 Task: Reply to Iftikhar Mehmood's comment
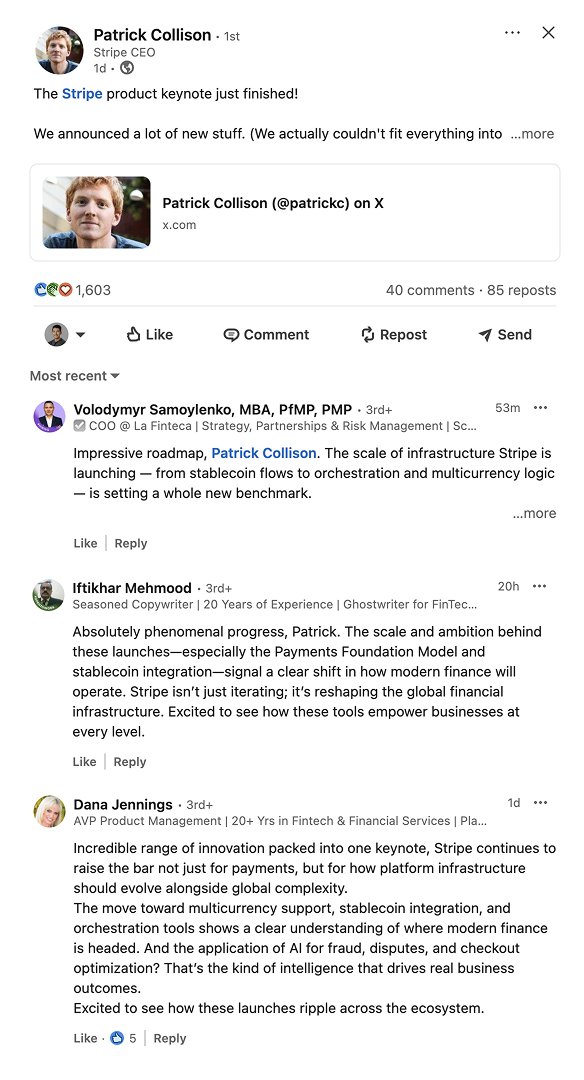click(x=129, y=762)
